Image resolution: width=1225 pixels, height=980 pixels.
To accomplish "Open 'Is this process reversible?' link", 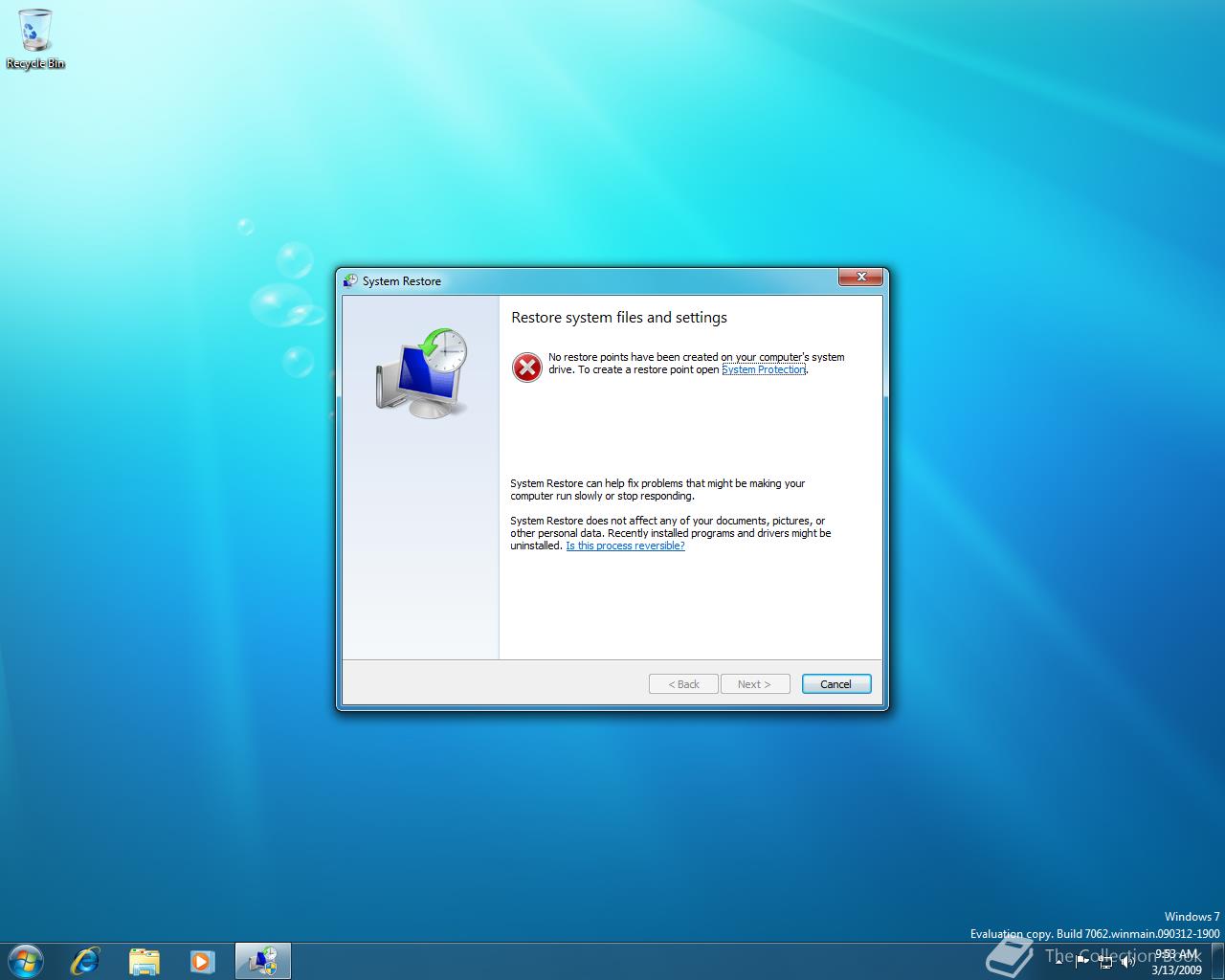I will coord(625,546).
